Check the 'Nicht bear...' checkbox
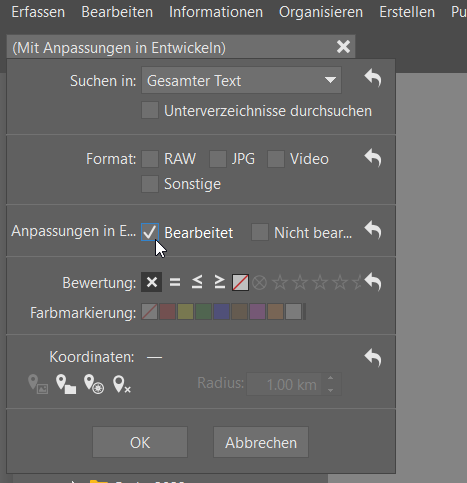This screenshot has width=467, height=483. (260, 232)
